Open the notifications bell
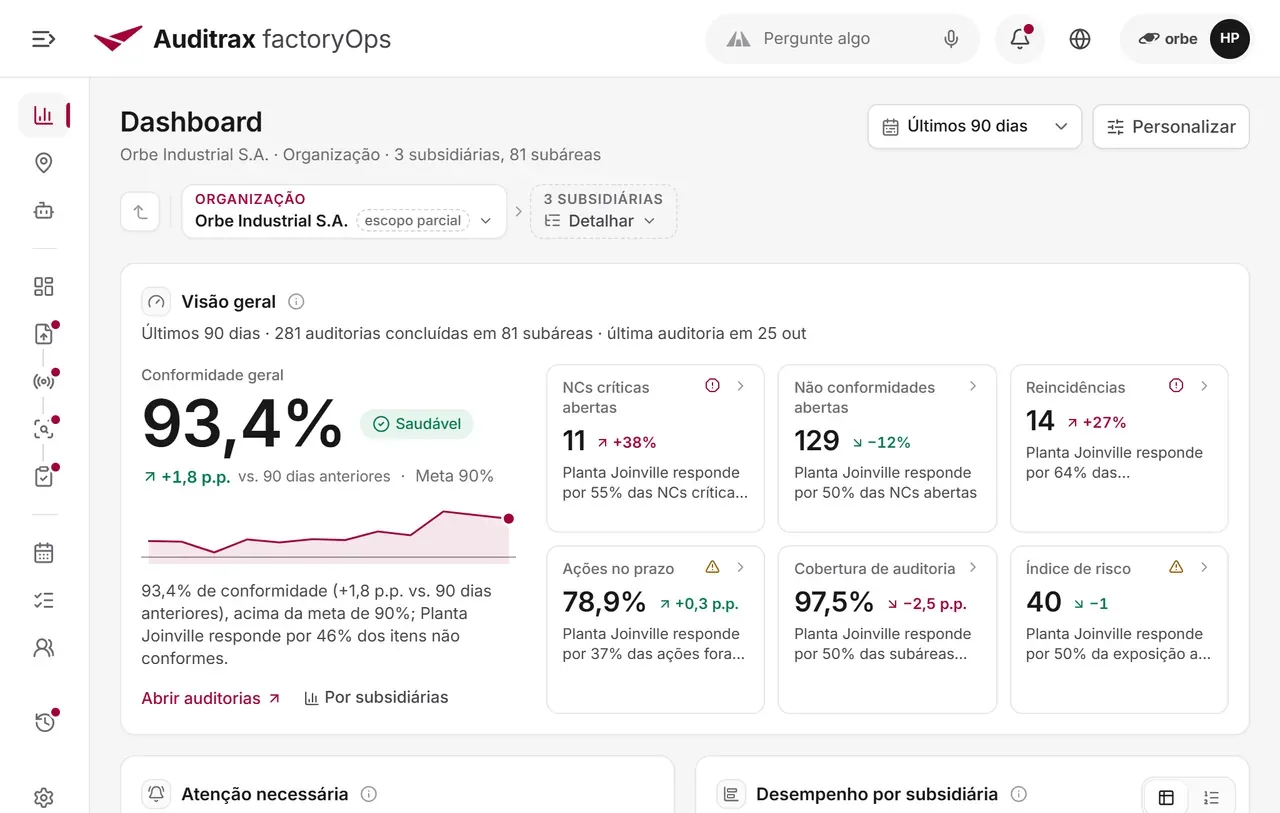The image size is (1280, 813). coord(1020,39)
